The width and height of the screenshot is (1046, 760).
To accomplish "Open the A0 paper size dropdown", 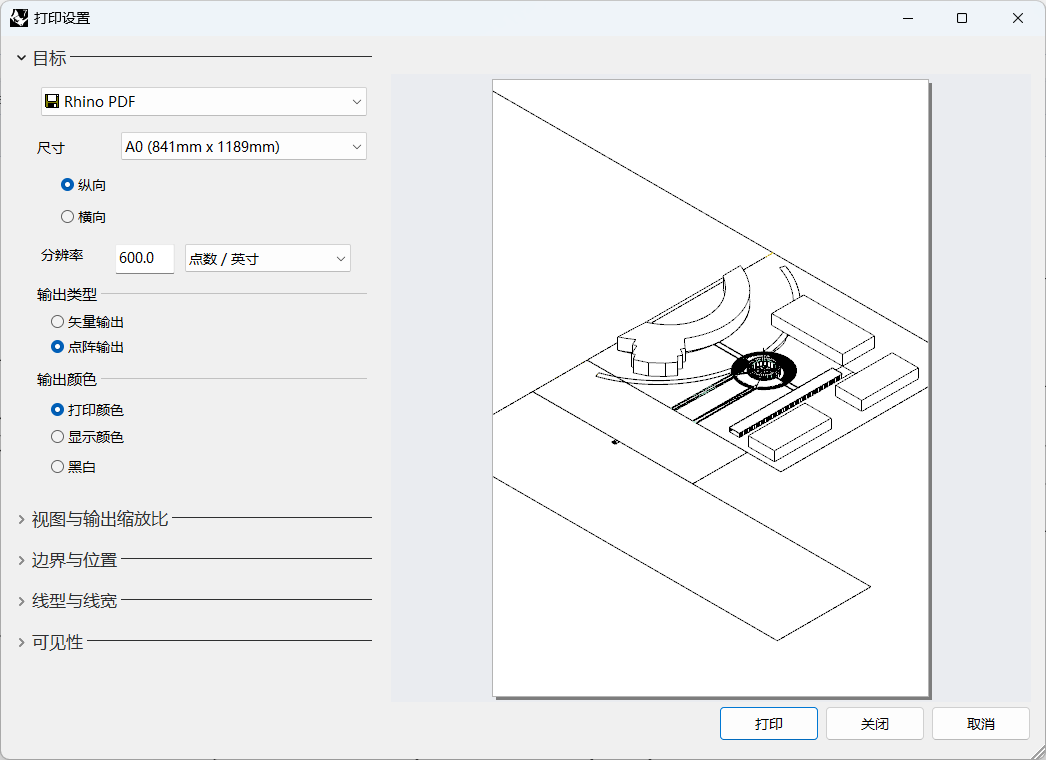I will 243,147.
